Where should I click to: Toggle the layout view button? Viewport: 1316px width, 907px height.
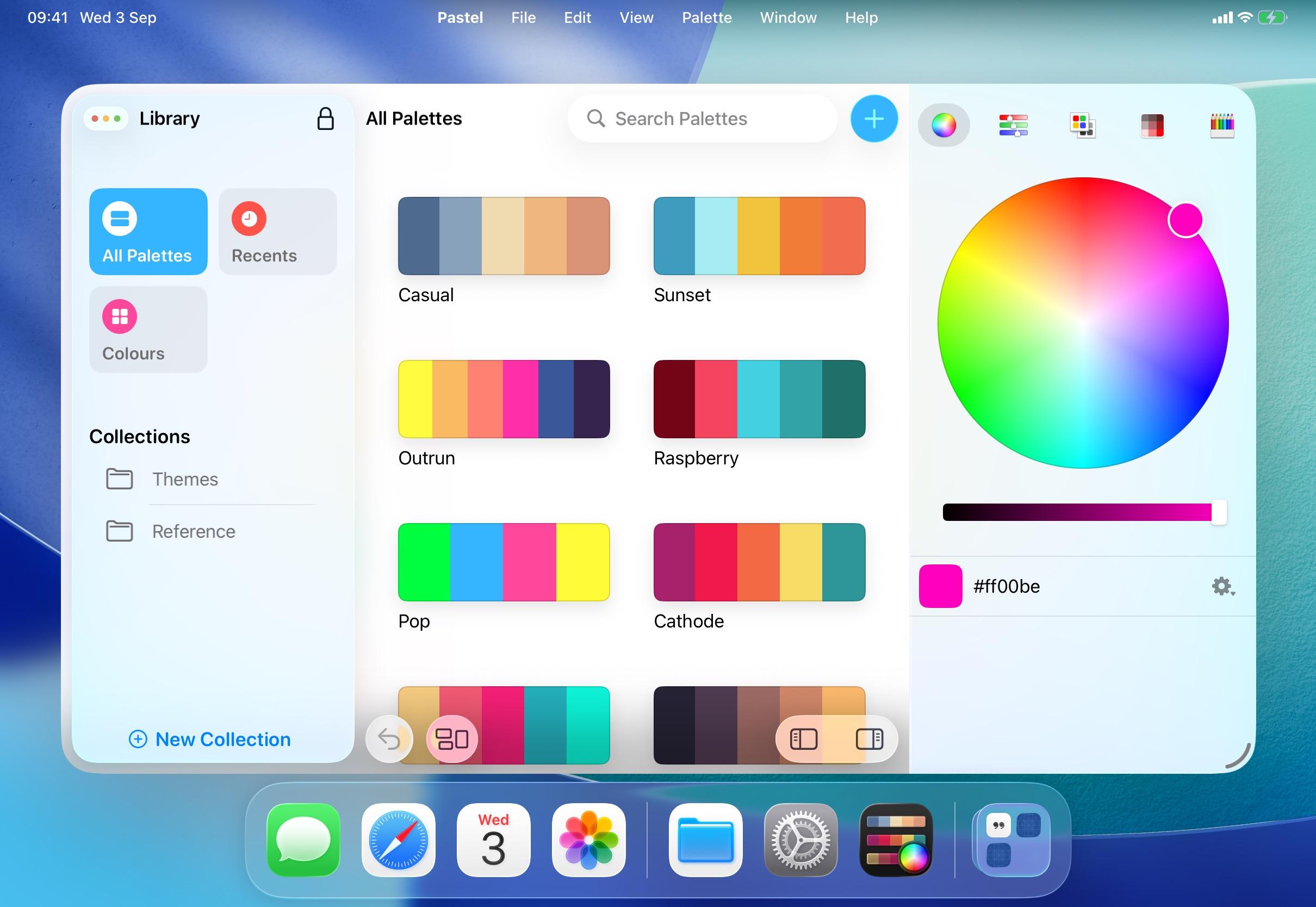452,739
